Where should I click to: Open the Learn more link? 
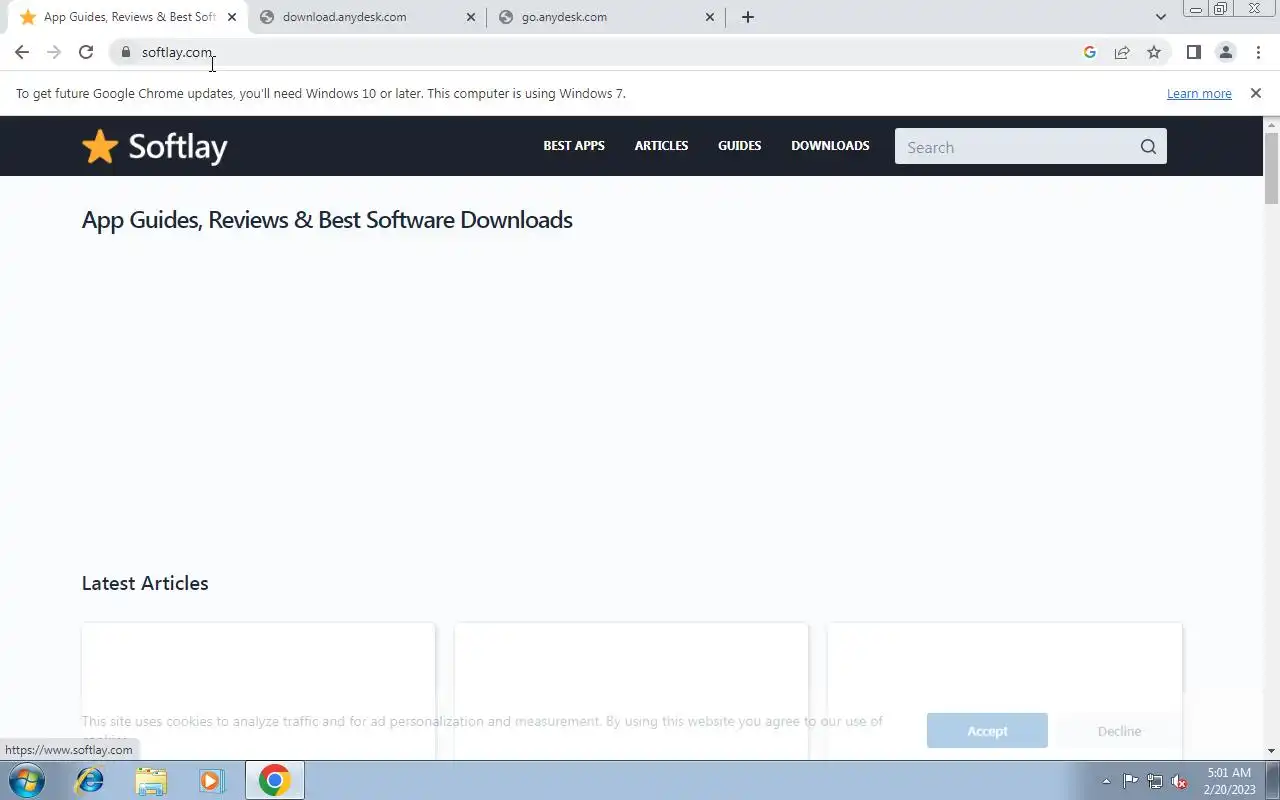click(x=1199, y=93)
